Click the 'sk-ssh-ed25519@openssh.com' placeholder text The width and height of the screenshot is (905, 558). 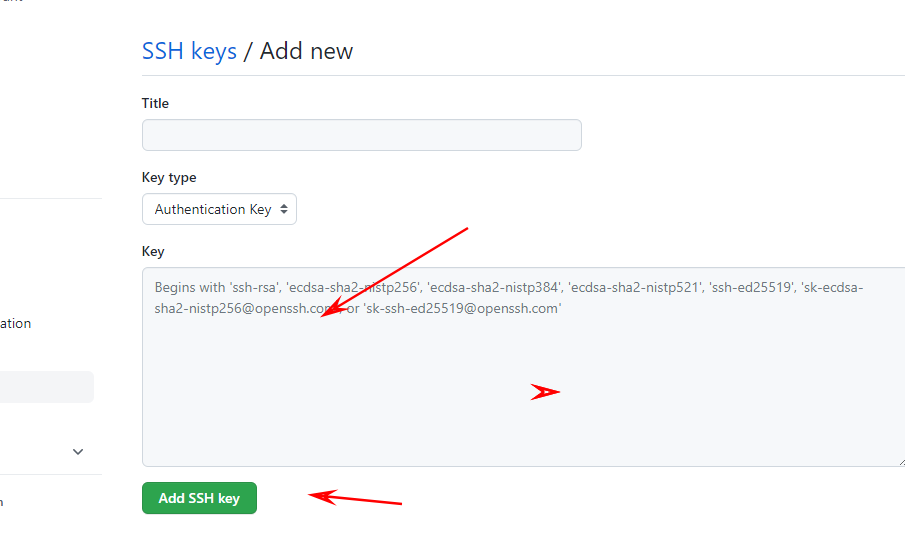click(460, 309)
